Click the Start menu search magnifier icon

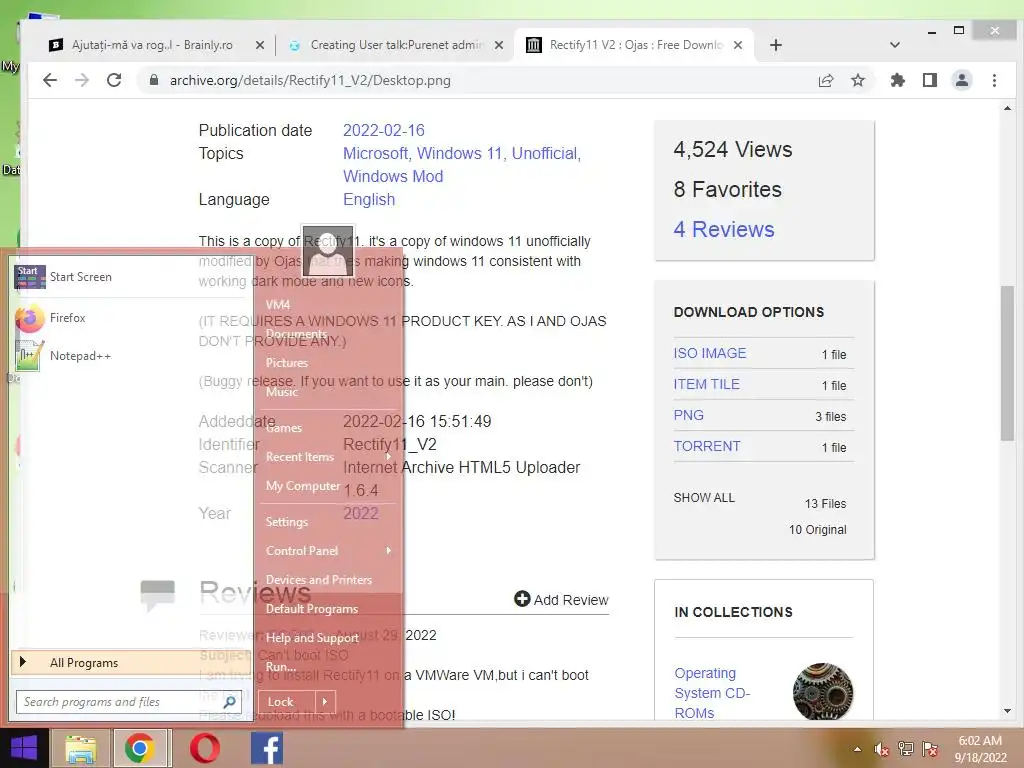click(229, 702)
